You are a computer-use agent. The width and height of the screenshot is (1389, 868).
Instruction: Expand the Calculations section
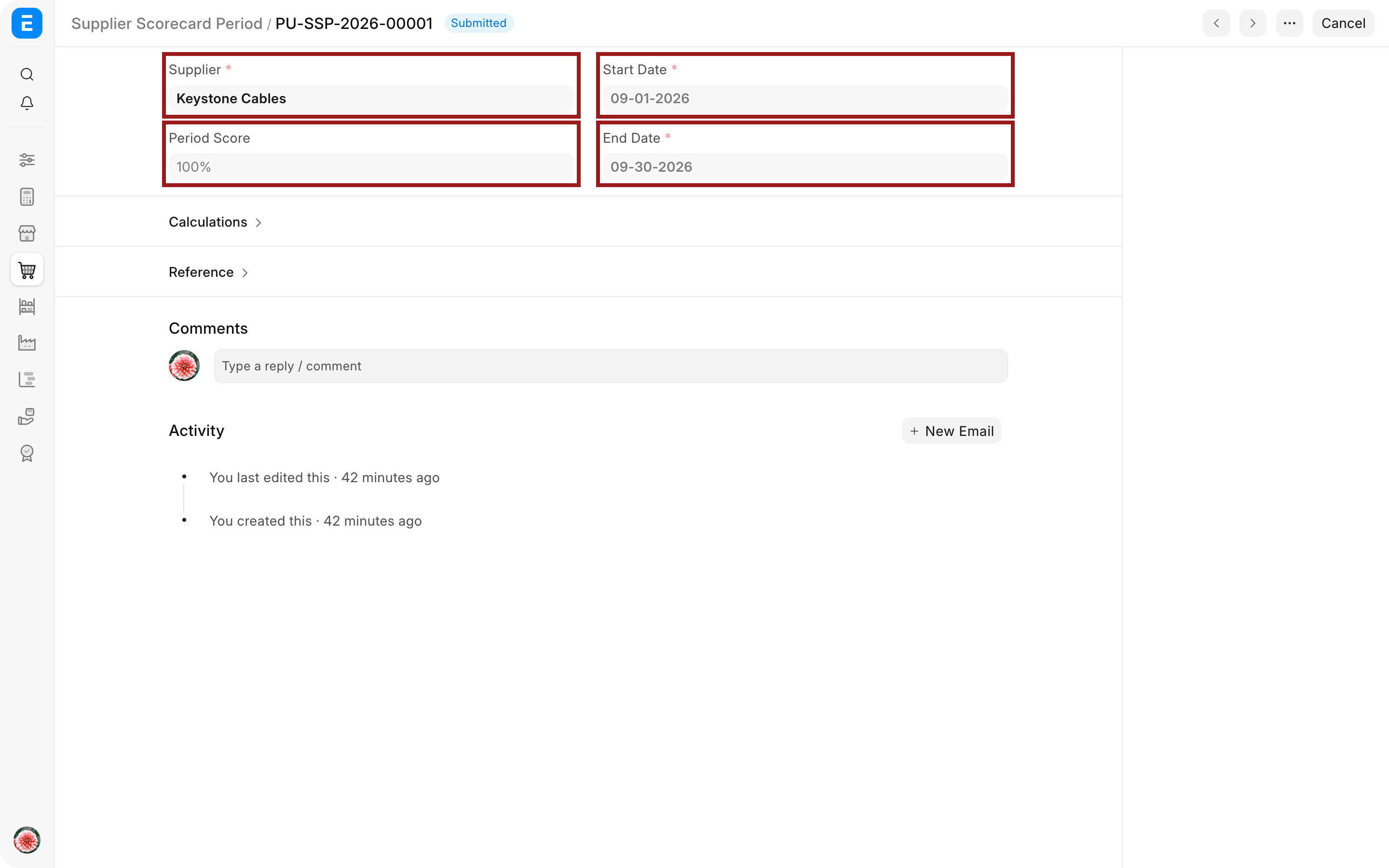pyautogui.click(x=215, y=222)
